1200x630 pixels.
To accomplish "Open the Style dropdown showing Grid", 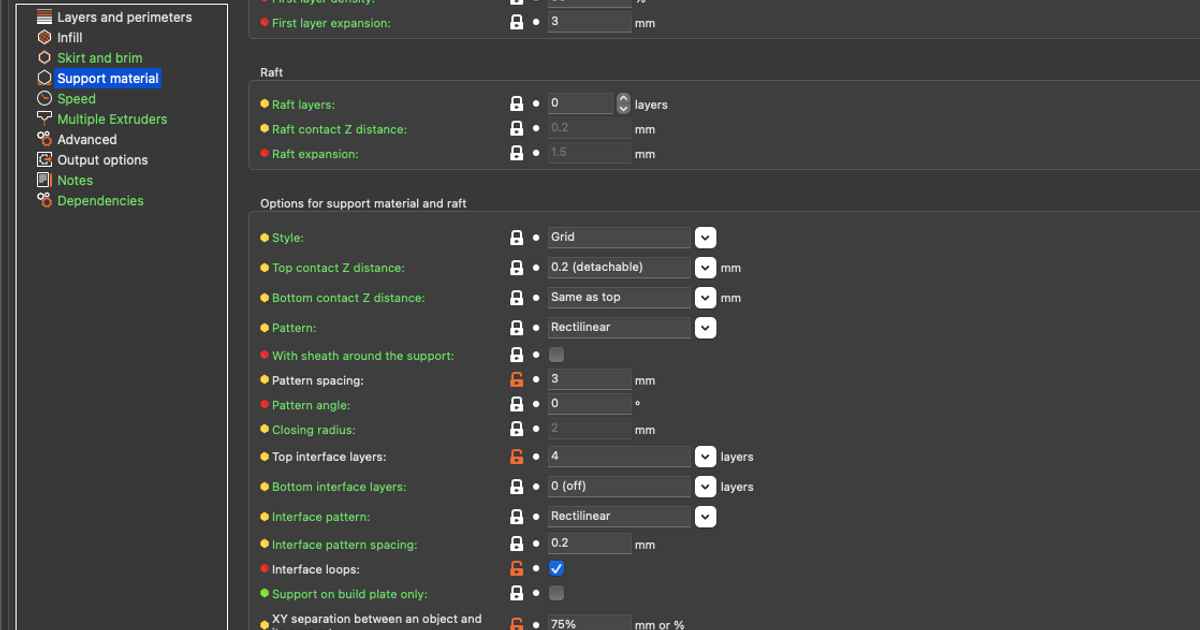I will 705,238.
